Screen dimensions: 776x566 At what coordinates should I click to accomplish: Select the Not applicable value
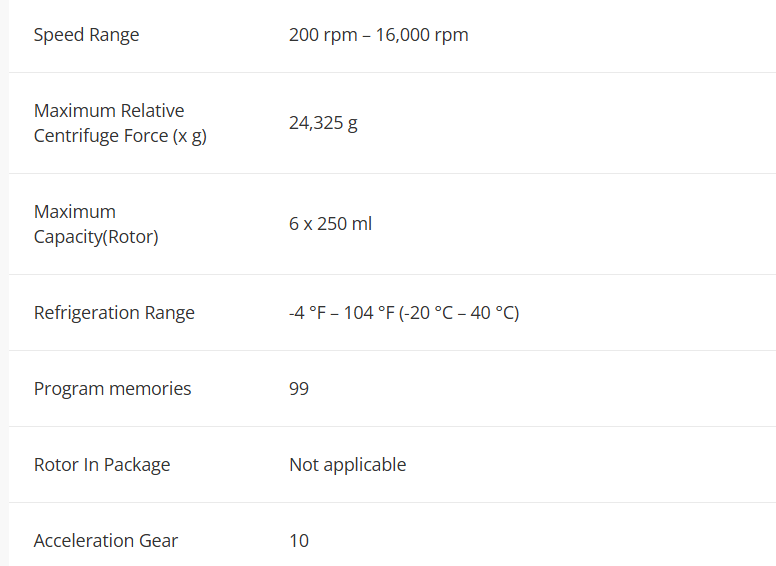pyautogui.click(x=347, y=465)
